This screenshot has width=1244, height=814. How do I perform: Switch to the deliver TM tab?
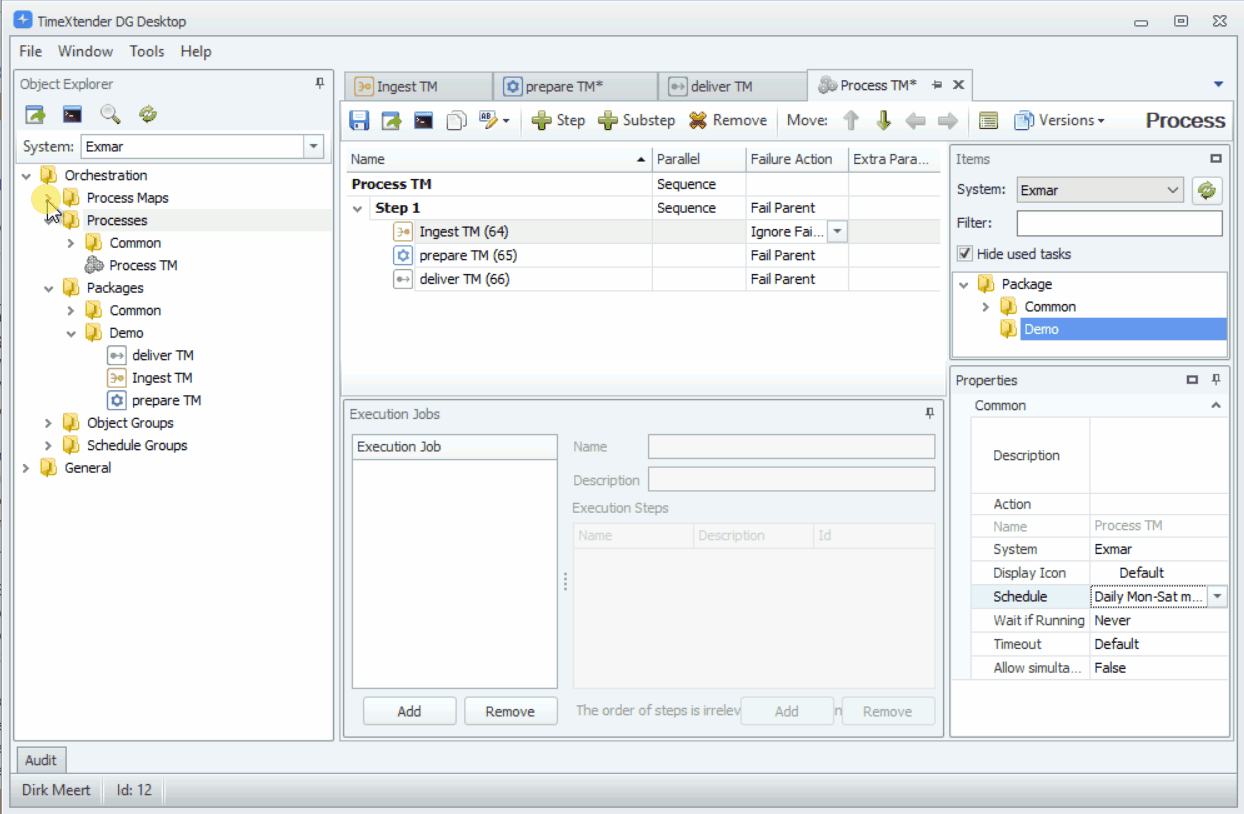(x=720, y=85)
